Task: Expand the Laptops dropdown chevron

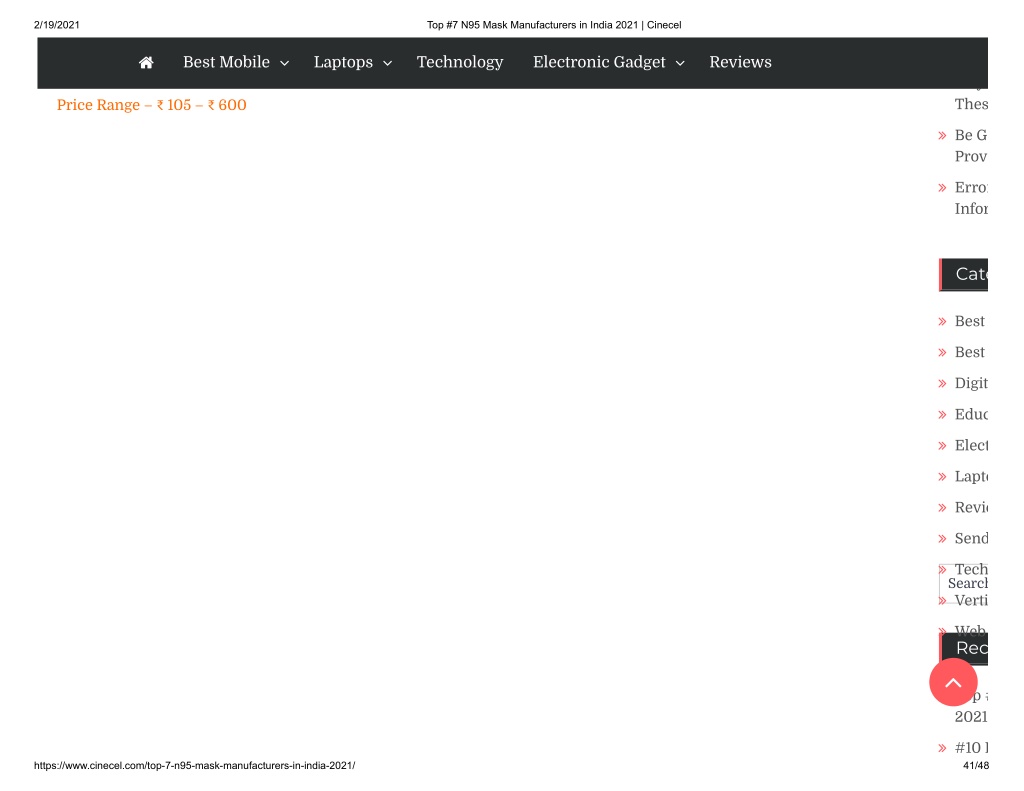Action: 387,63
